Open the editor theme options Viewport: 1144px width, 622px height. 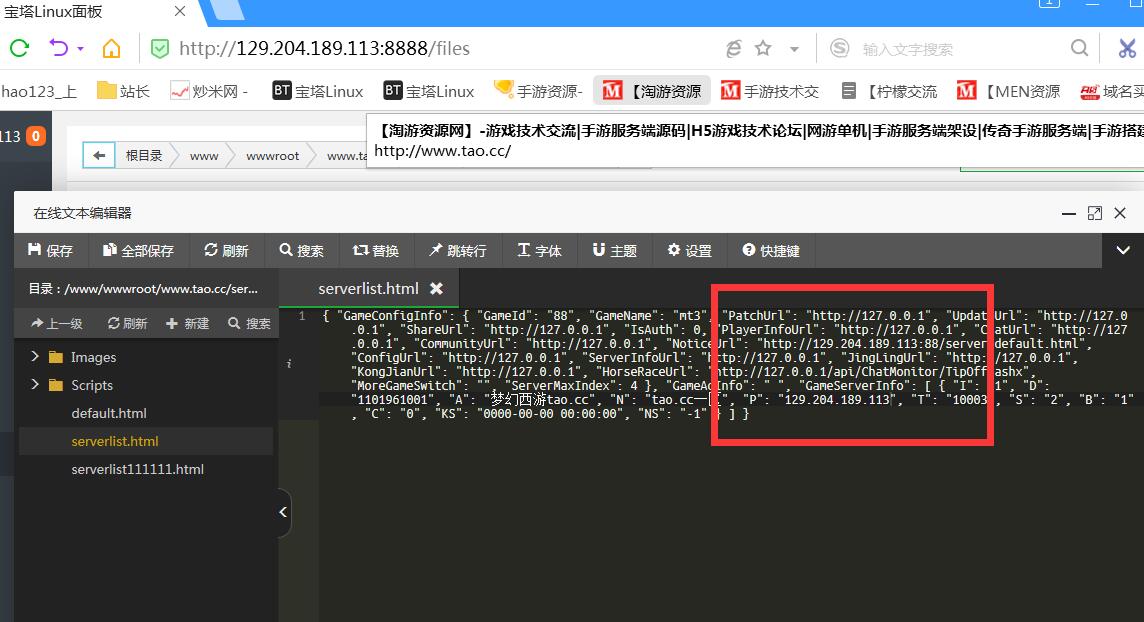click(x=614, y=251)
